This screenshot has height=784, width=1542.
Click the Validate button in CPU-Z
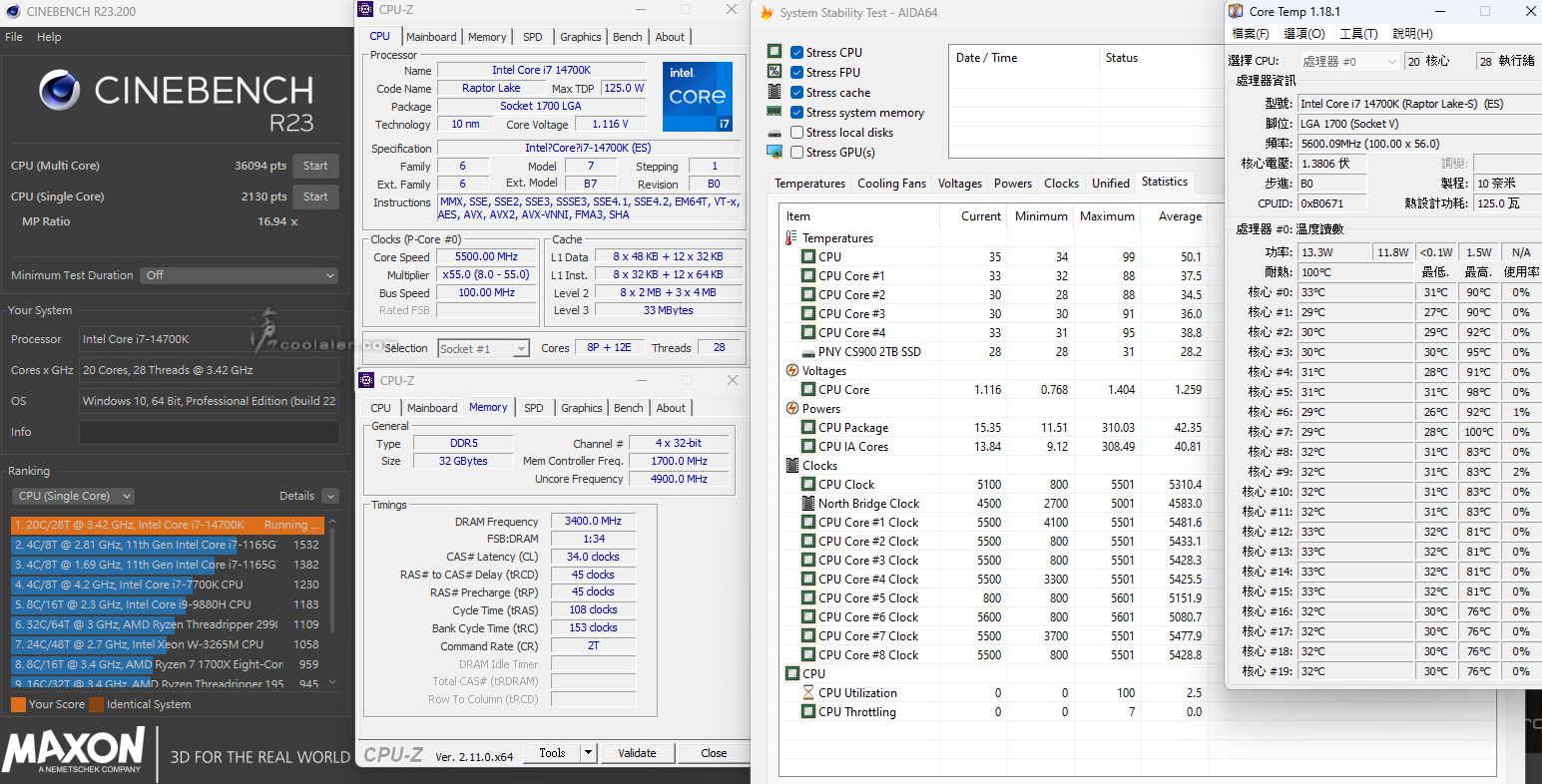(x=637, y=753)
